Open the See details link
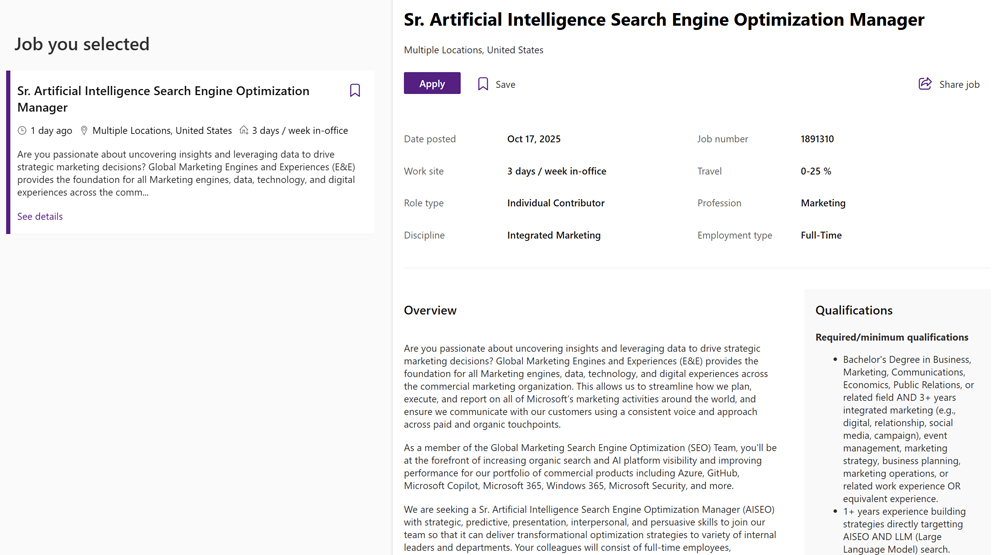The width and height of the screenshot is (1000, 555). 40,216
